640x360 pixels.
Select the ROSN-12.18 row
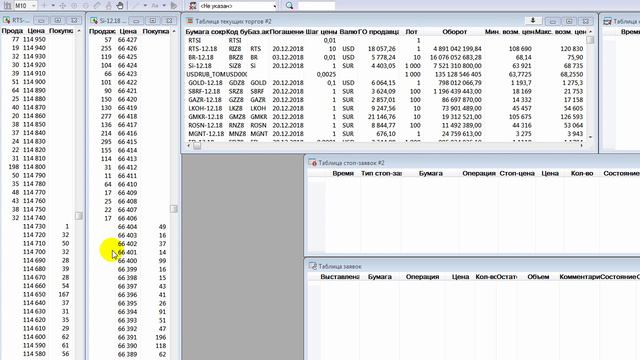[385, 125]
